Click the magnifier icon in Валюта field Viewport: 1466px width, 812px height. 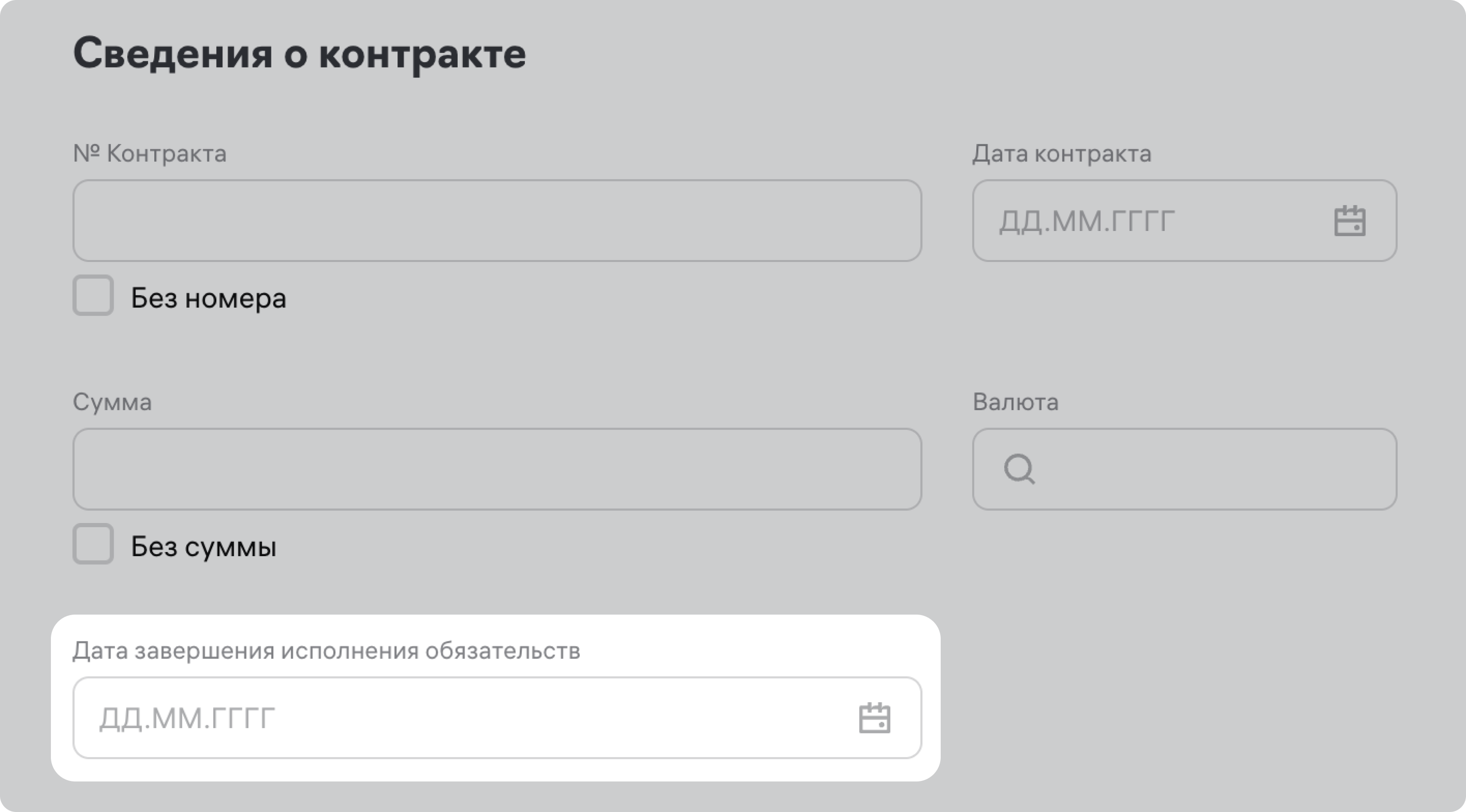coord(1019,469)
